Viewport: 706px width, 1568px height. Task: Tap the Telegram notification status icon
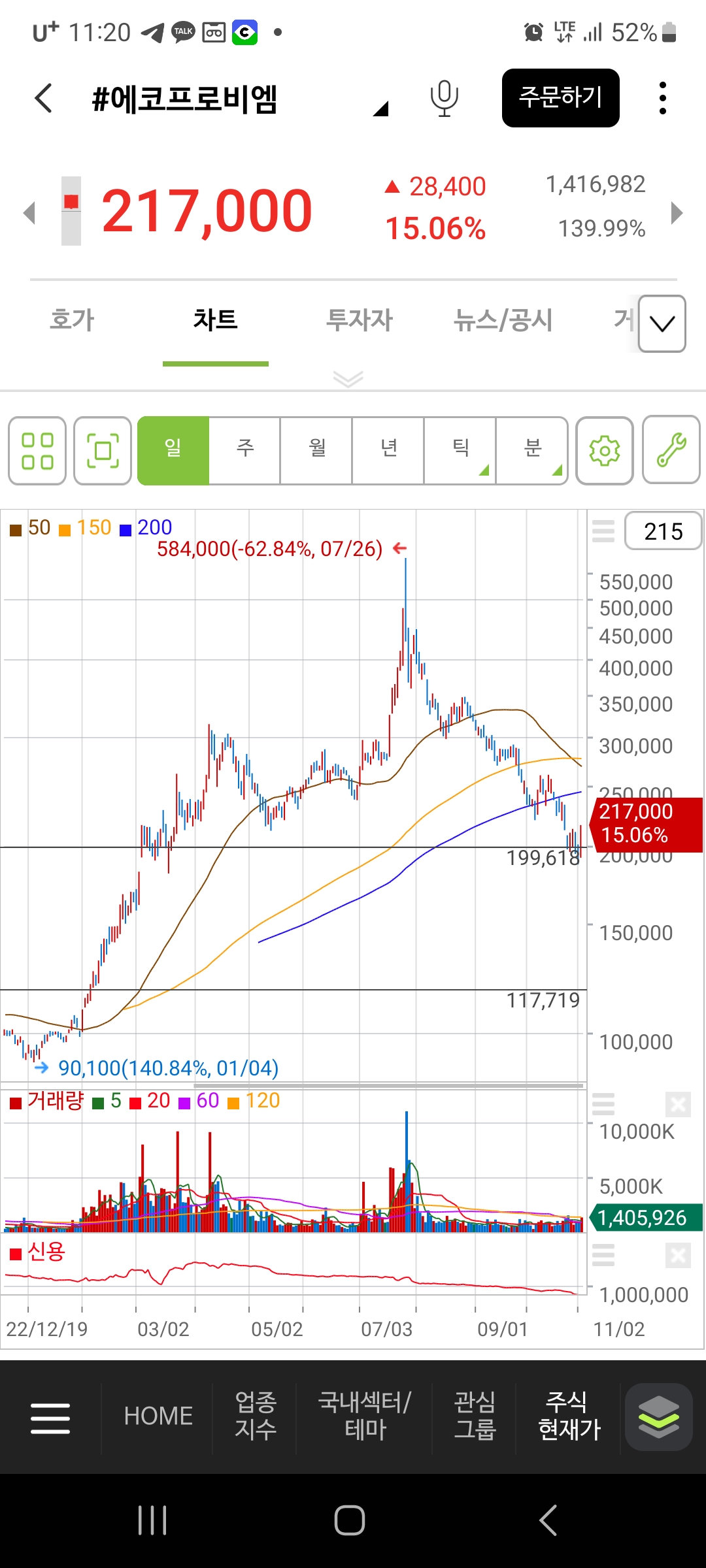152,32
